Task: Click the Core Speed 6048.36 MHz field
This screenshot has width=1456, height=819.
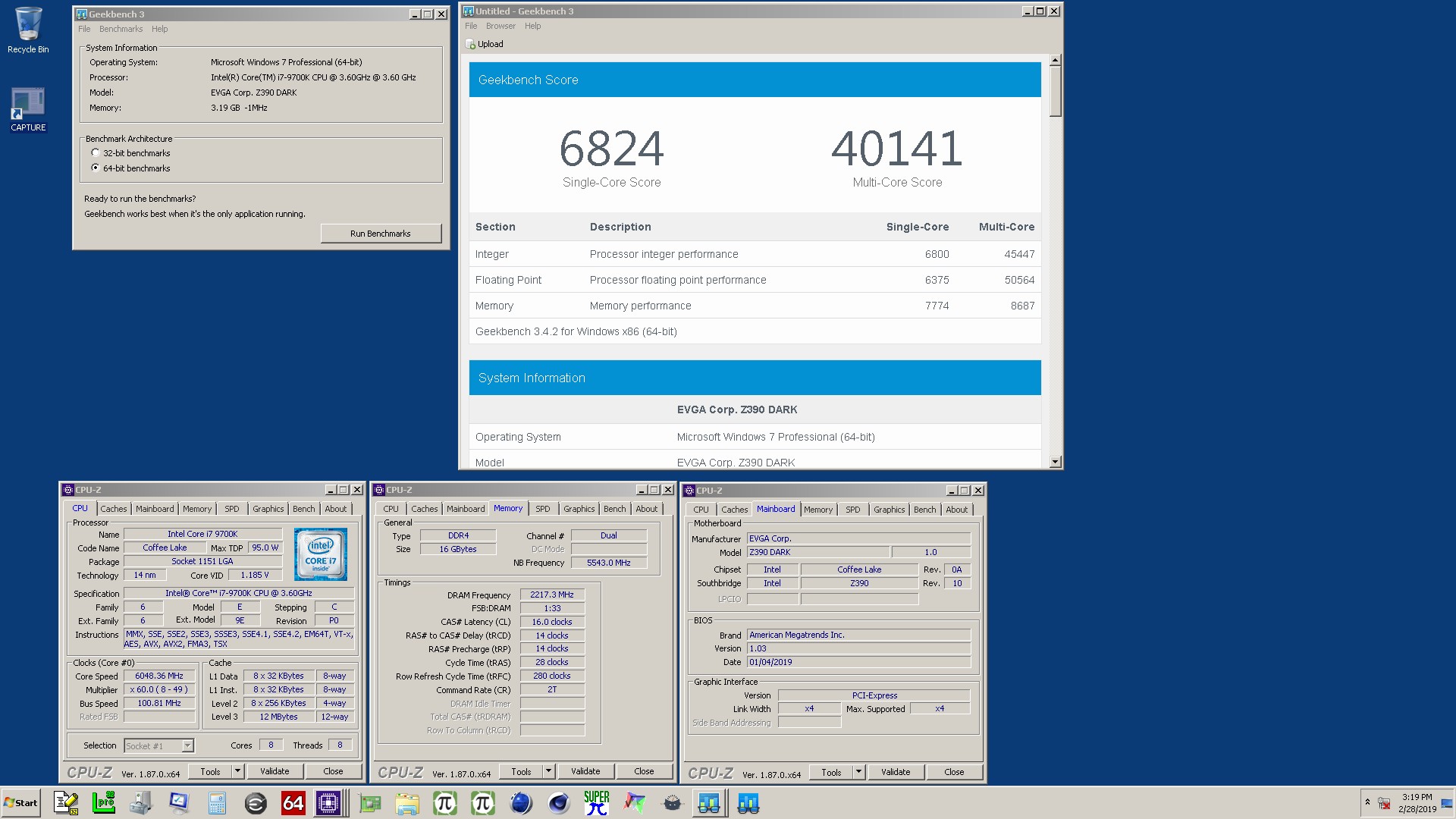Action: pos(159,676)
